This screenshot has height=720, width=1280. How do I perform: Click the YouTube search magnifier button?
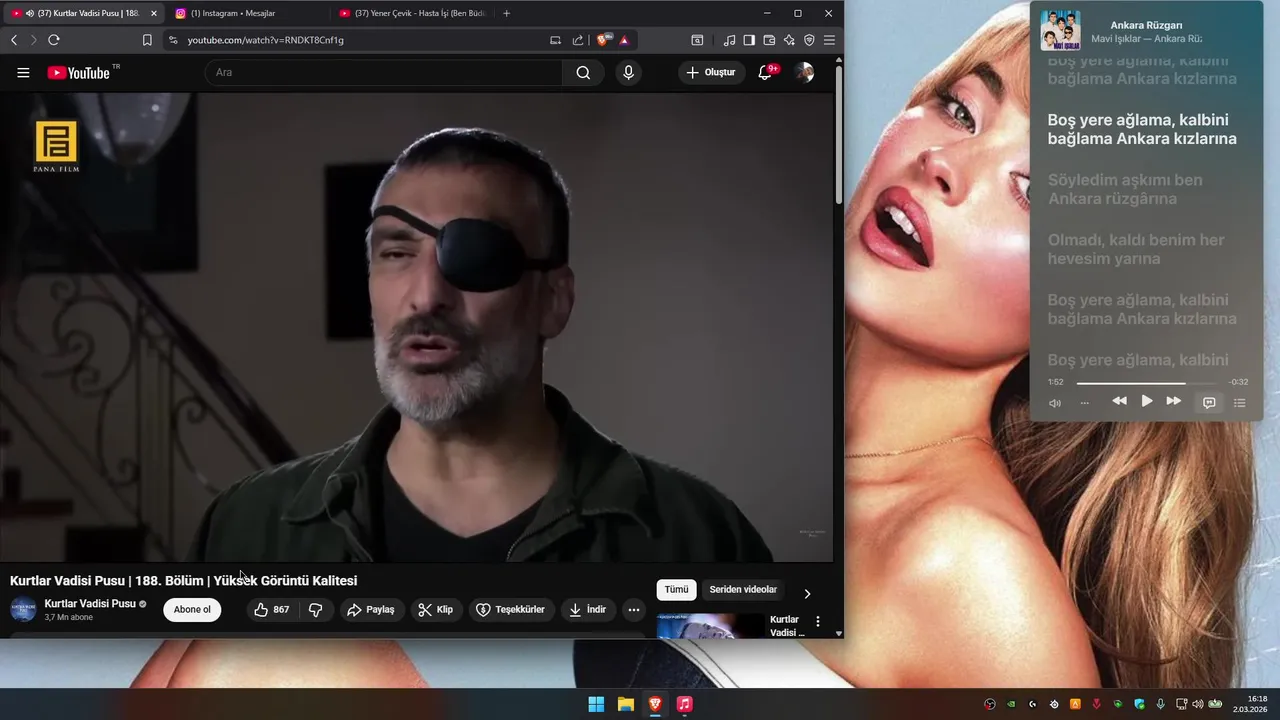tap(583, 72)
